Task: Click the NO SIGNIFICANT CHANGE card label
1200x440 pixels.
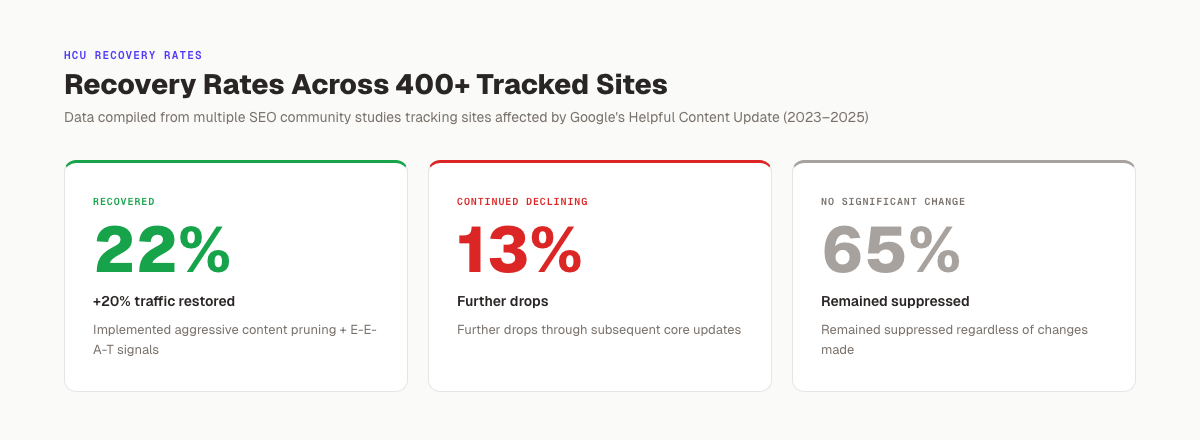Action: pos(893,202)
